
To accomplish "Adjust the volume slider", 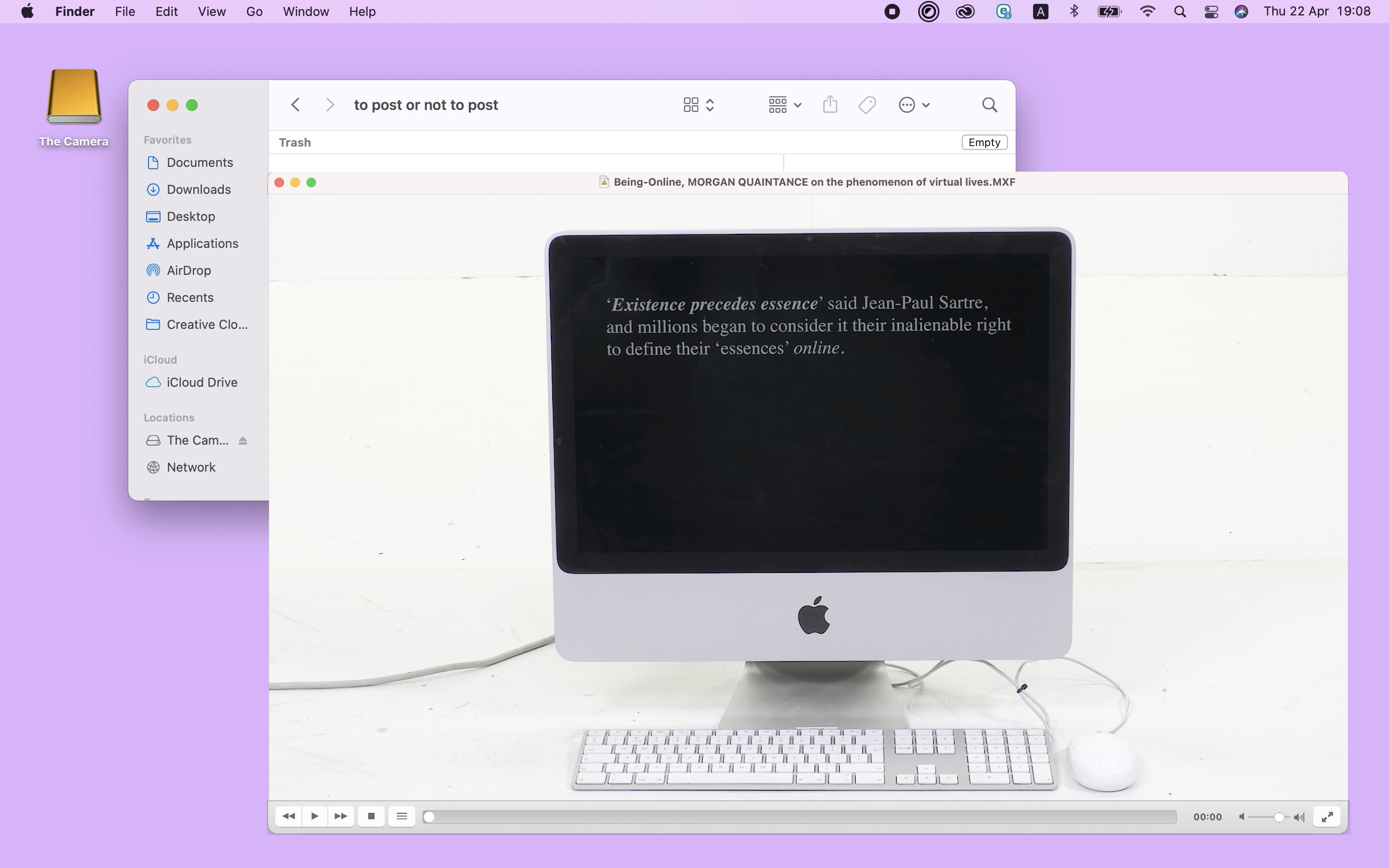I will click(1268, 817).
